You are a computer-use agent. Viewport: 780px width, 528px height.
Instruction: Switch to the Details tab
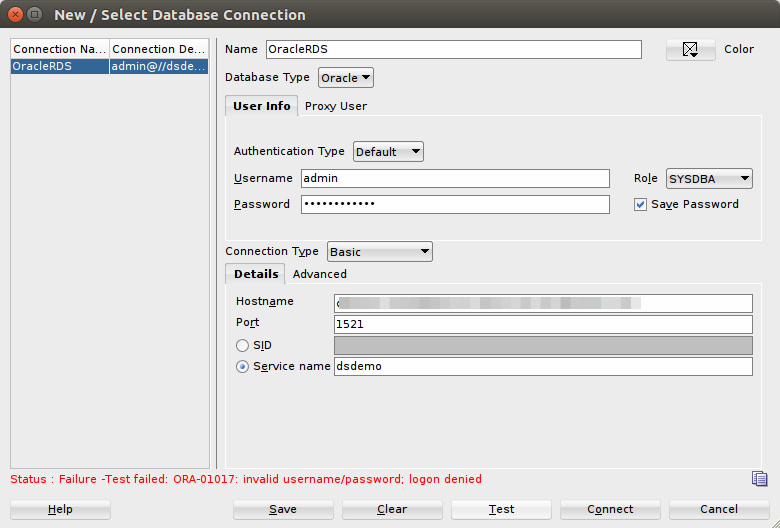tap(256, 274)
